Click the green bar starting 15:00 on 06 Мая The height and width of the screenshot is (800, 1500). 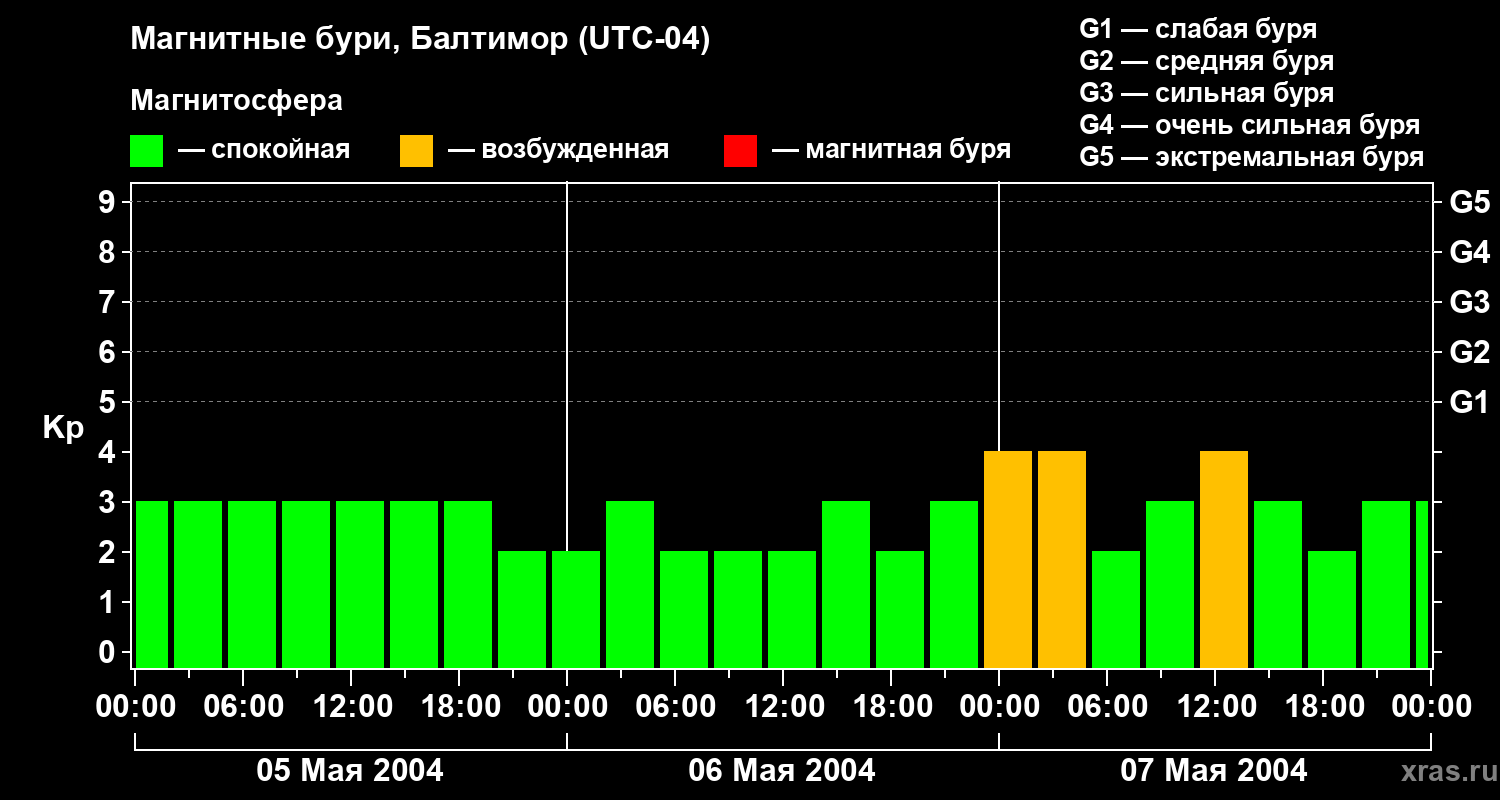[x=846, y=585]
